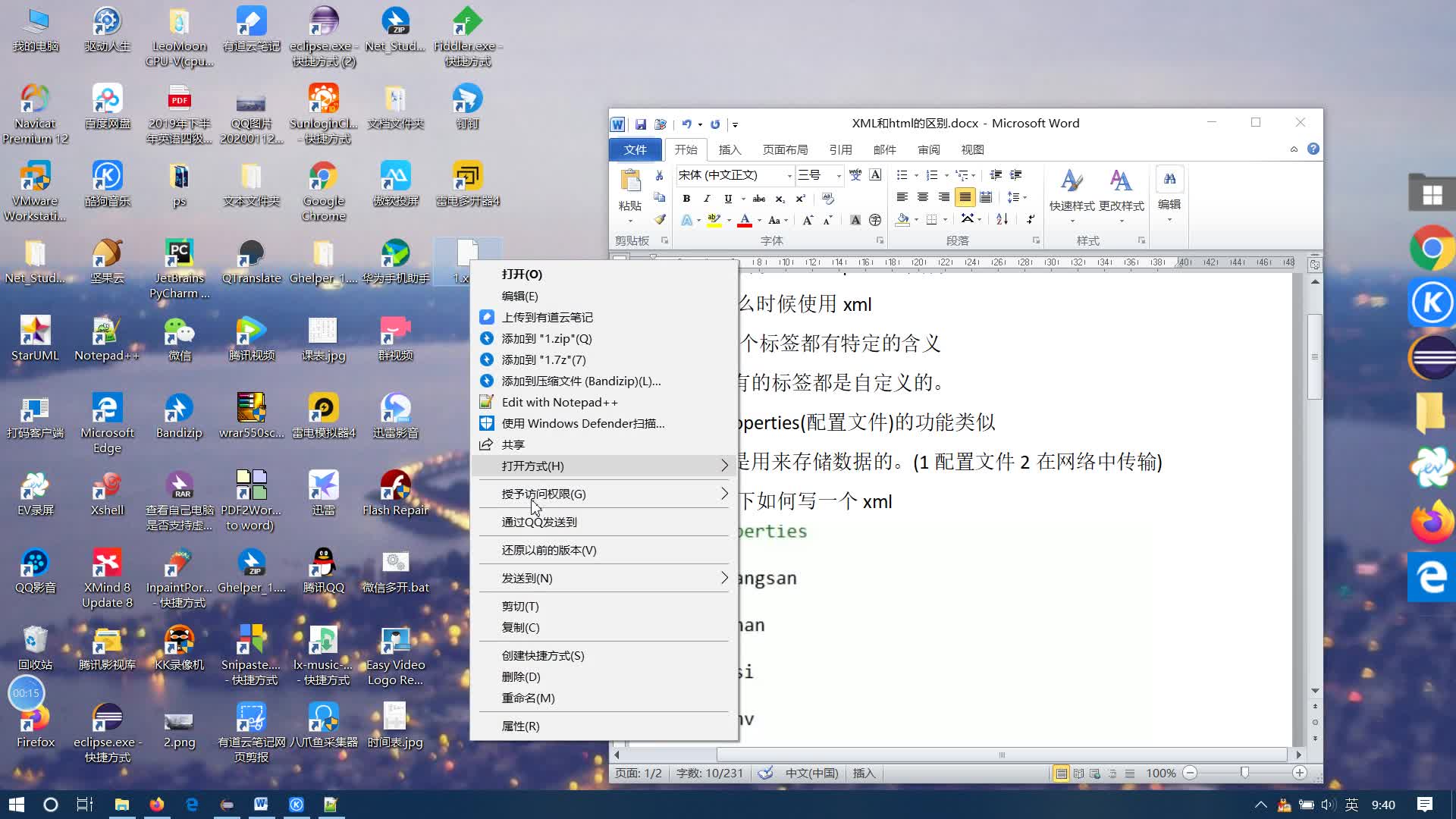Click the Cut scissors icon in Word ribbon
The height and width of the screenshot is (819, 1456).
coord(659,176)
